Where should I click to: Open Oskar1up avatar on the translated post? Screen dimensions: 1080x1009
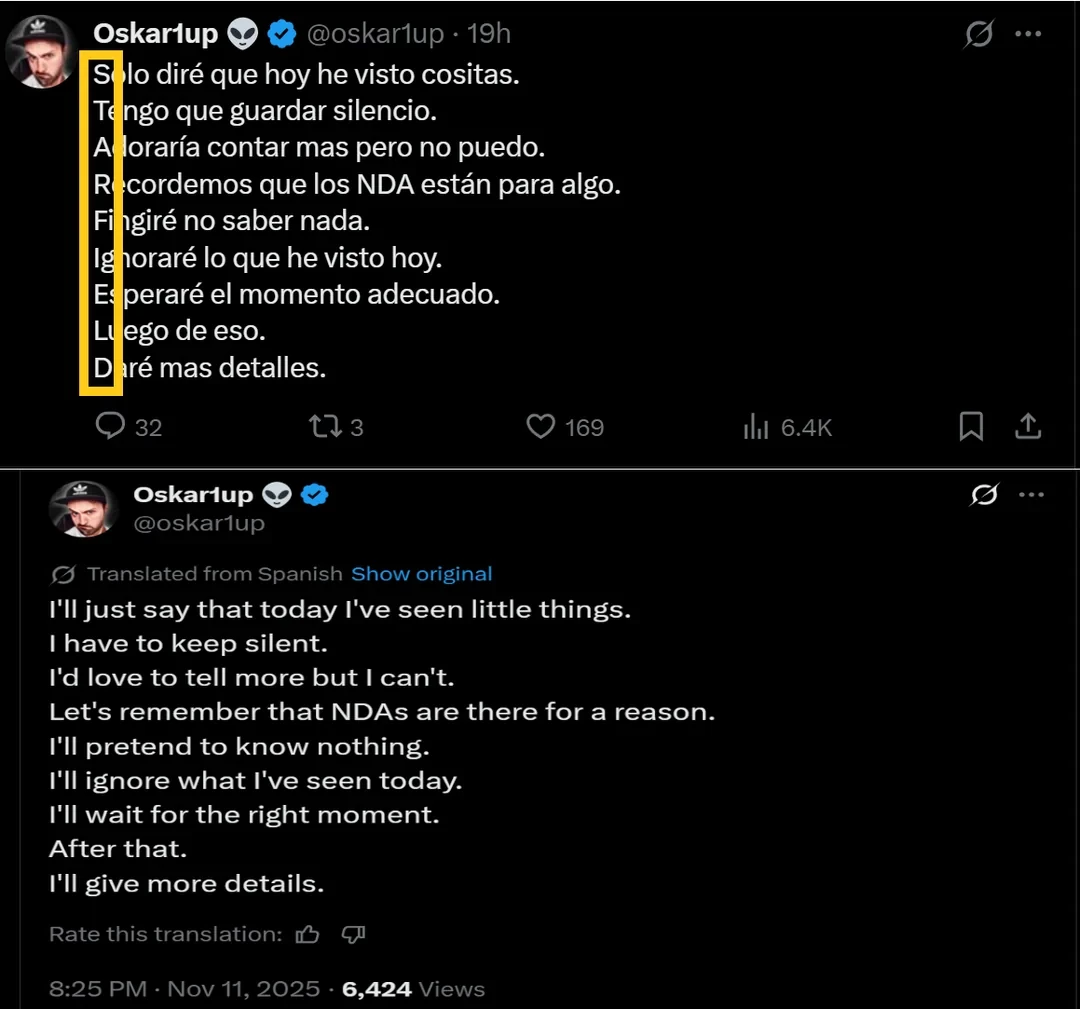[x=84, y=509]
